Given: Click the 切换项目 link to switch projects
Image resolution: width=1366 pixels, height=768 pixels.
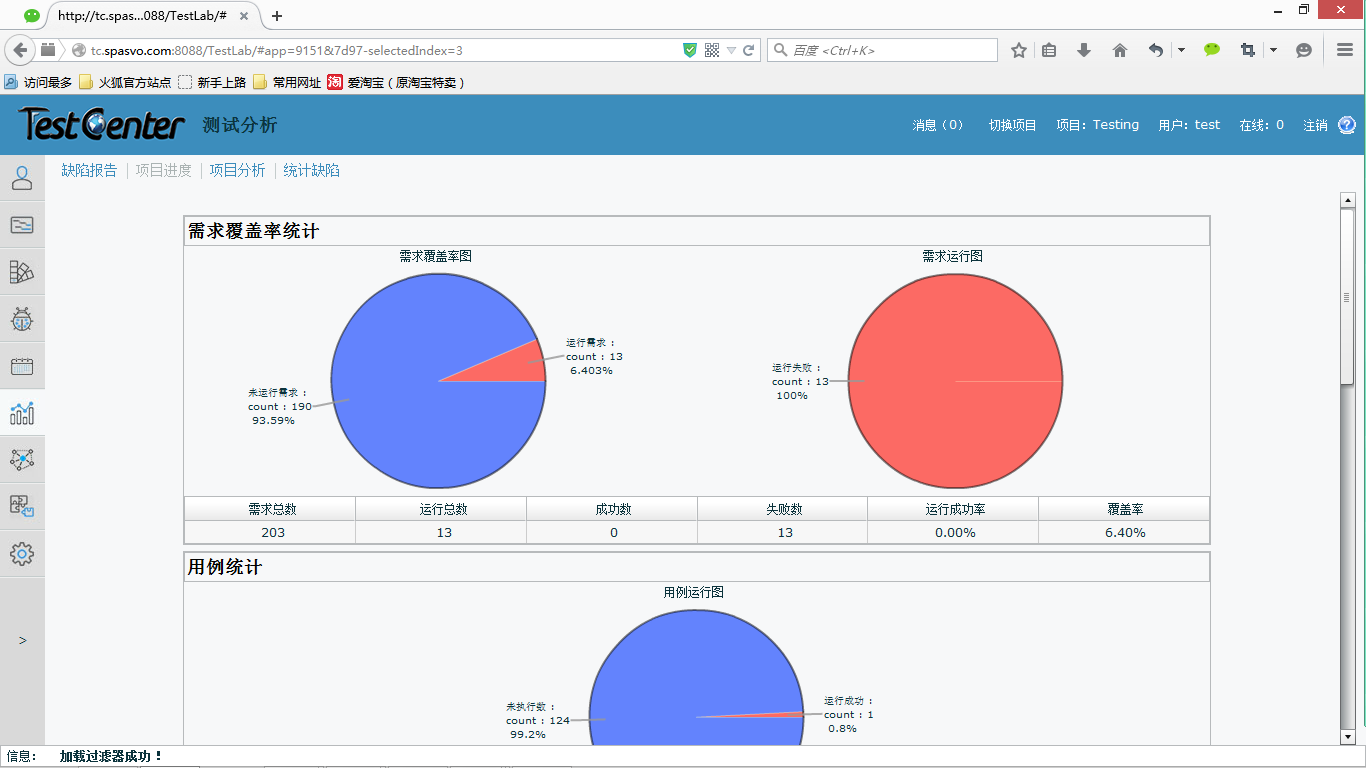Looking at the screenshot, I should 1012,125.
